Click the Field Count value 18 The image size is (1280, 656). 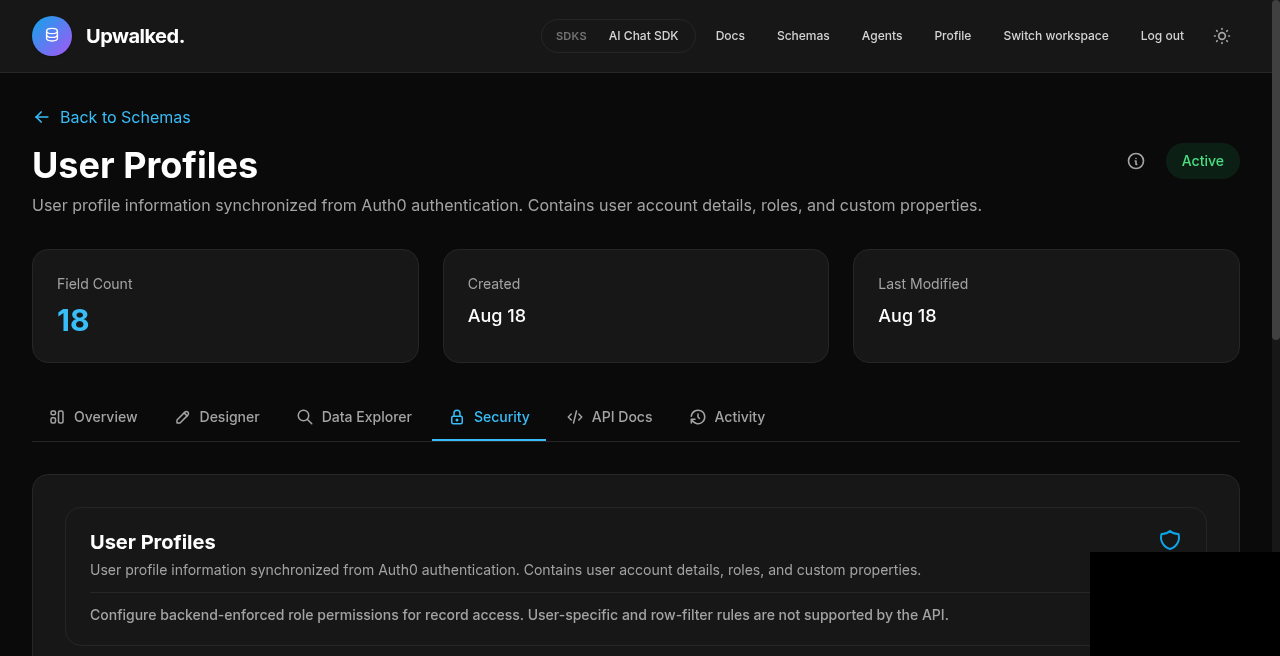73,320
